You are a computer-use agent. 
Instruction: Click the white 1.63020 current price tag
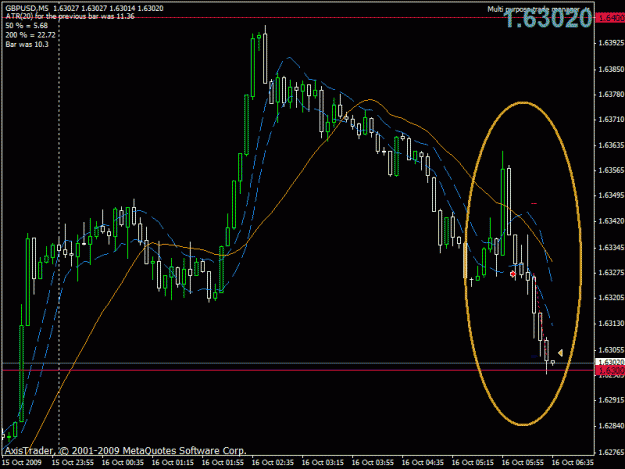coord(610,362)
